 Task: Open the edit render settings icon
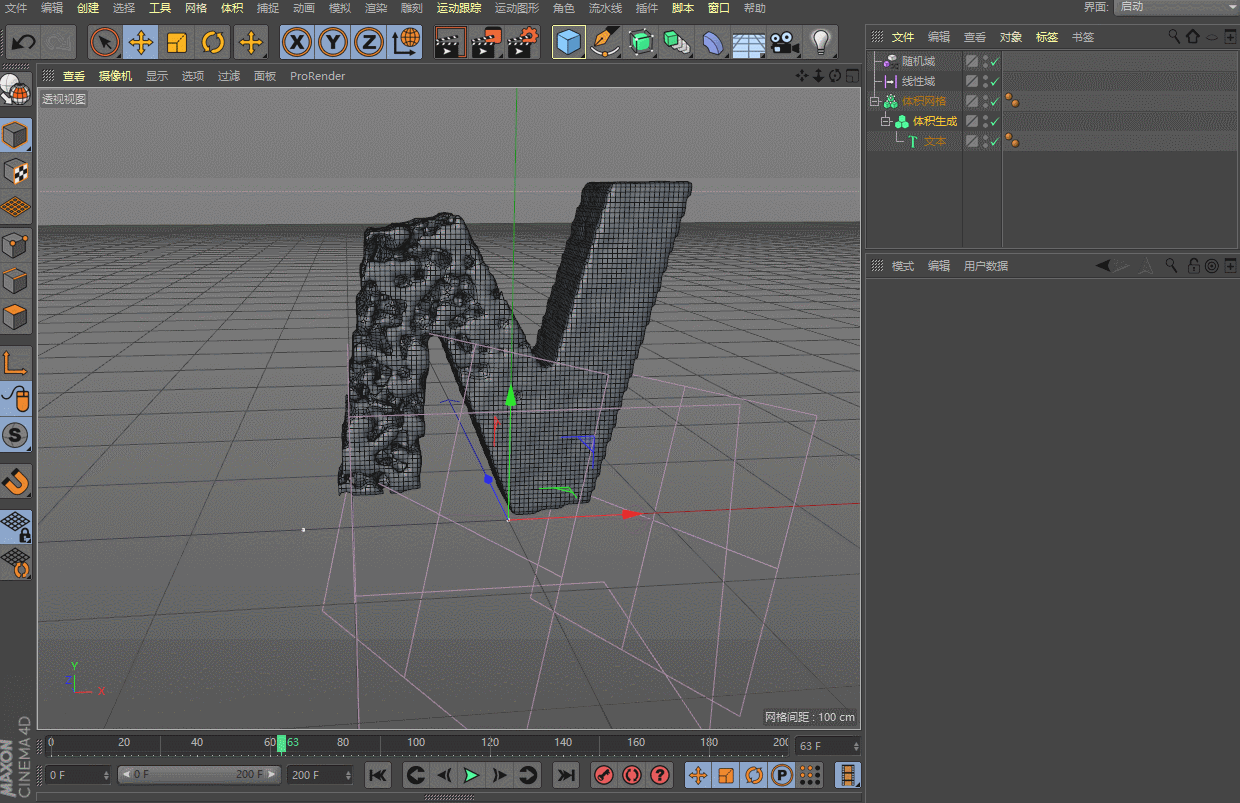pyautogui.click(x=523, y=42)
